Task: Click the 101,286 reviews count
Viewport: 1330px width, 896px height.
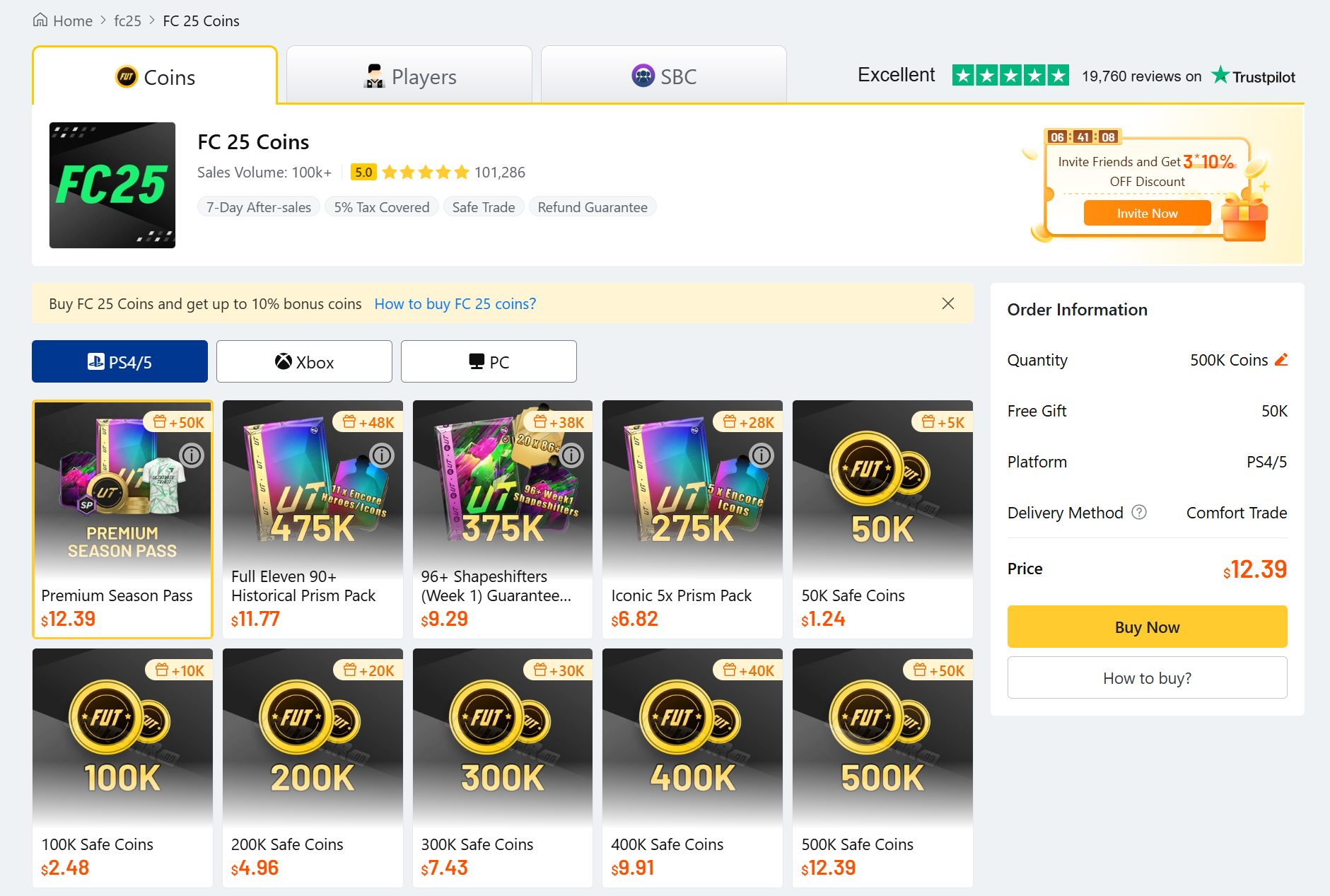Action: click(x=500, y=172)
